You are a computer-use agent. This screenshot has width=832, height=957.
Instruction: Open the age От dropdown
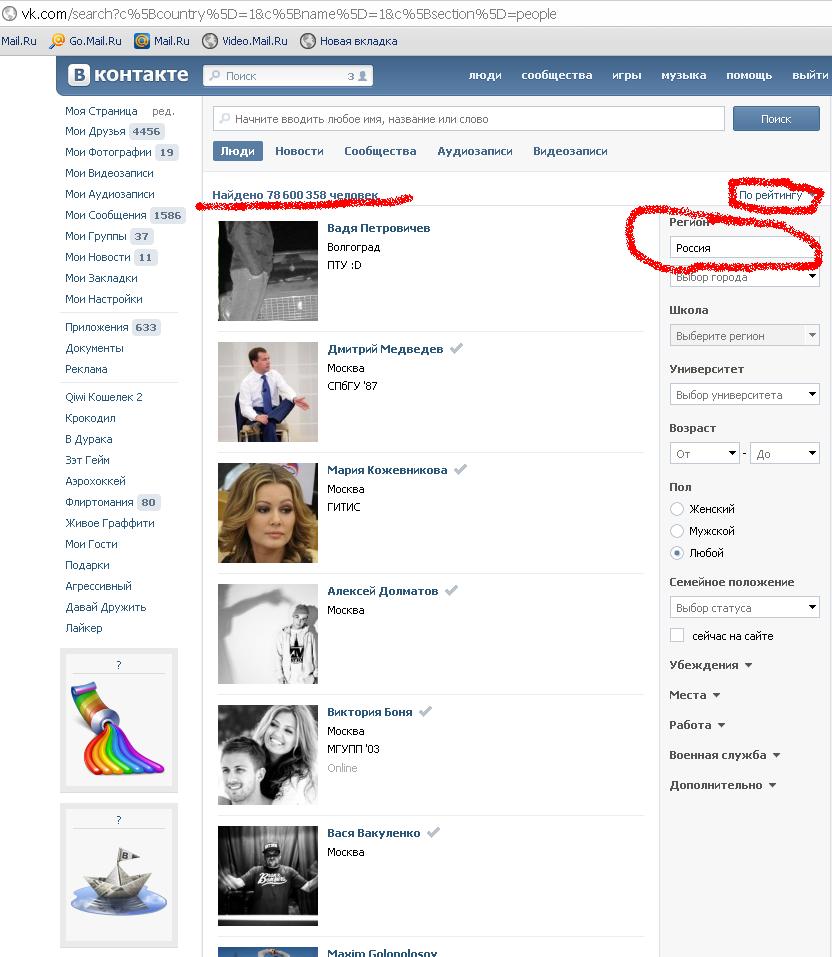[704, 453]
